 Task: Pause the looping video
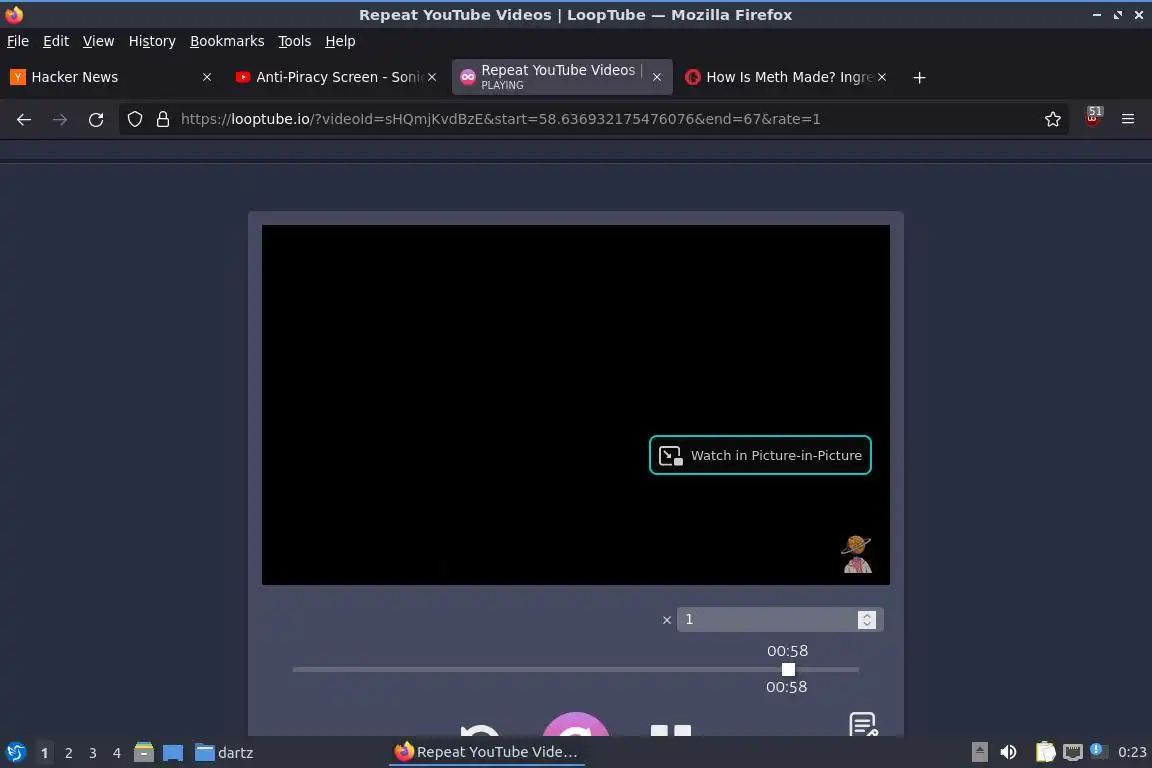[x=671, y=730]
